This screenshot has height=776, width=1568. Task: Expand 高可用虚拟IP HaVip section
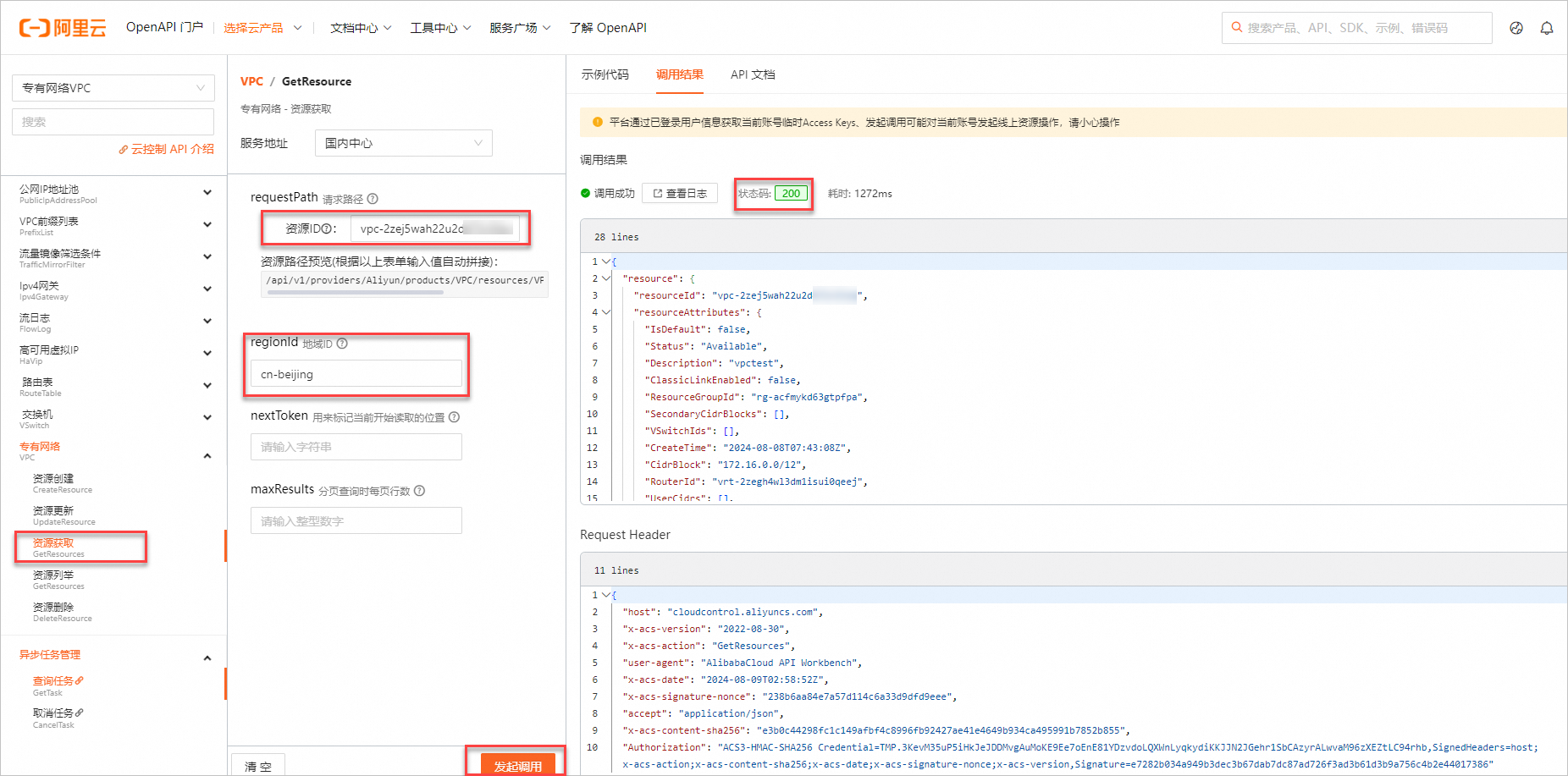click(x=207, y=354)
